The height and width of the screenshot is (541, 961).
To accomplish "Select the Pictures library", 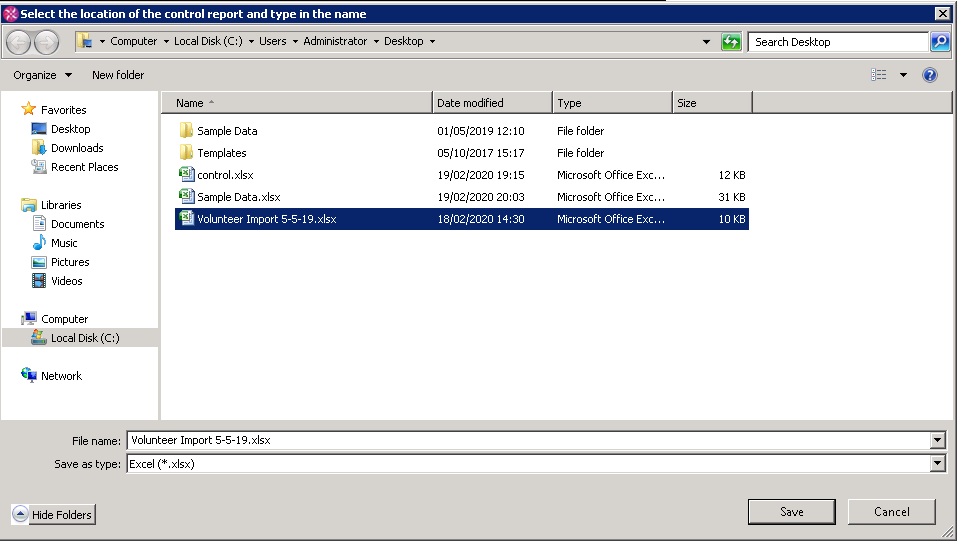I will [70, 262].
